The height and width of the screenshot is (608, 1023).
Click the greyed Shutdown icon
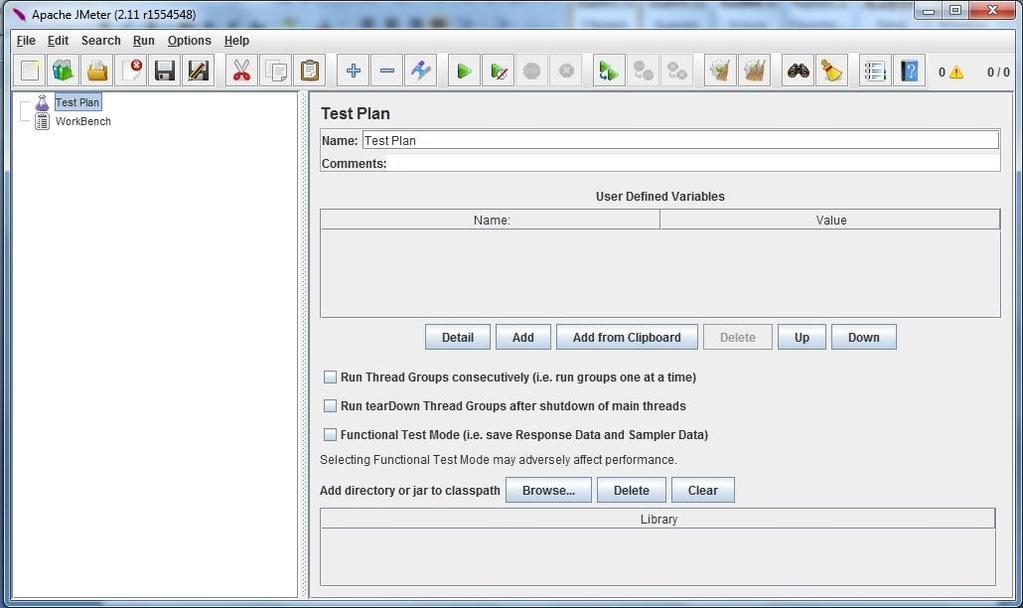[566, 70]
